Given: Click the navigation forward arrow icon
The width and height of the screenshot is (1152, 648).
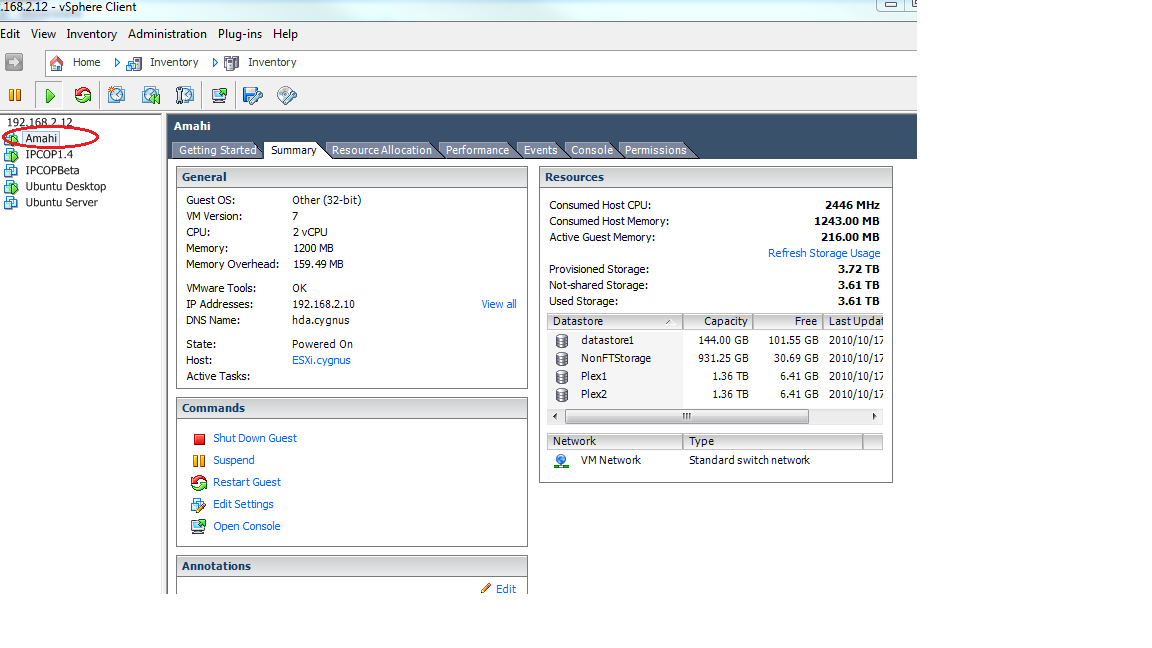Looking at the screenshot, I should (x=14, y=62).
